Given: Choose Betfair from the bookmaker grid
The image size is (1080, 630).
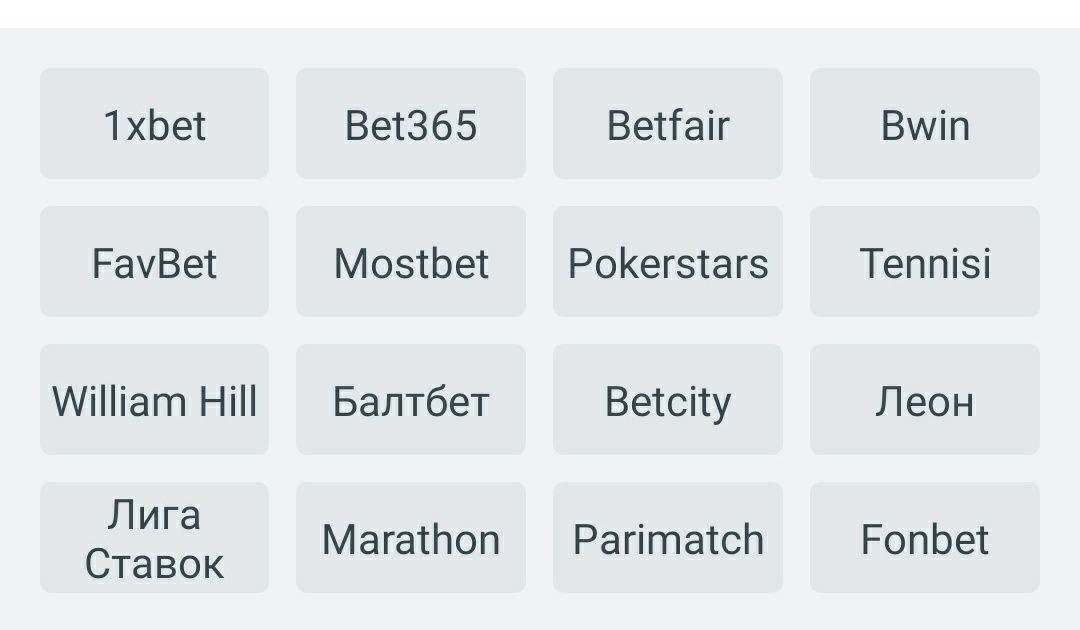Looking at the screenshot, I should (667, 124).
